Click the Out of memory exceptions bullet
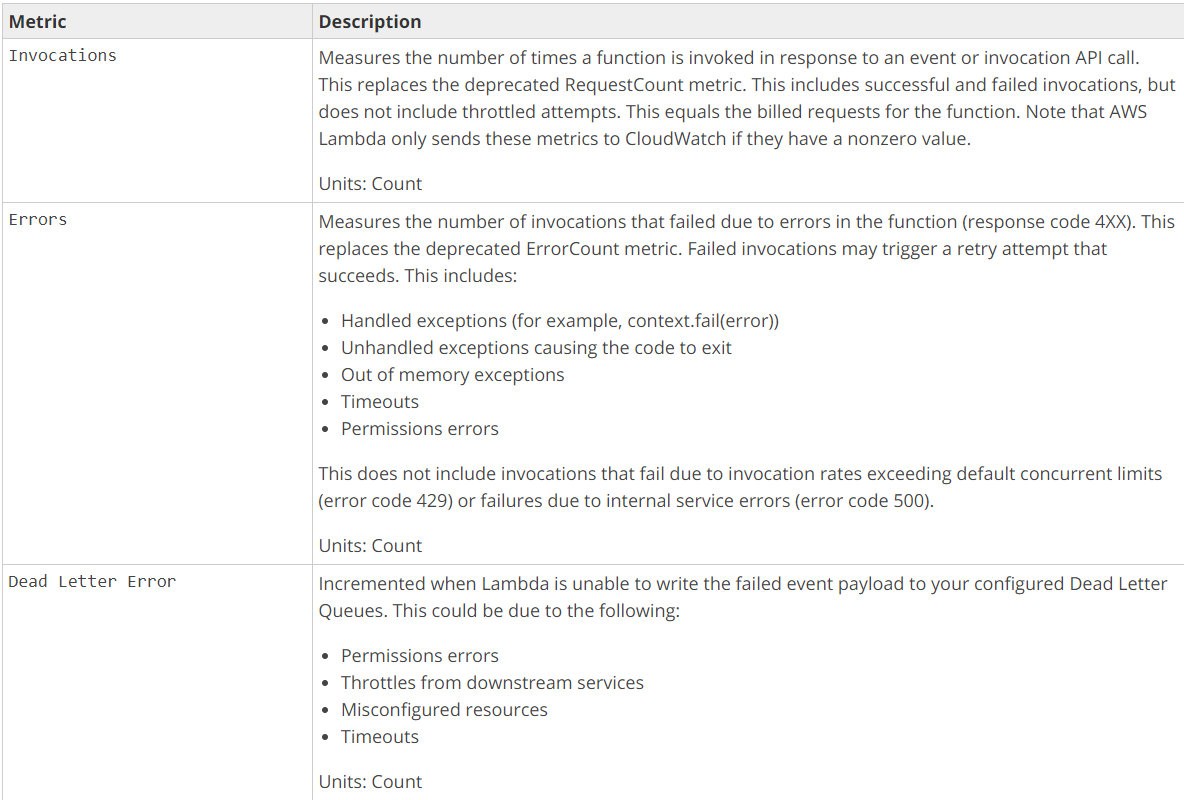 [x=452, y=375]
